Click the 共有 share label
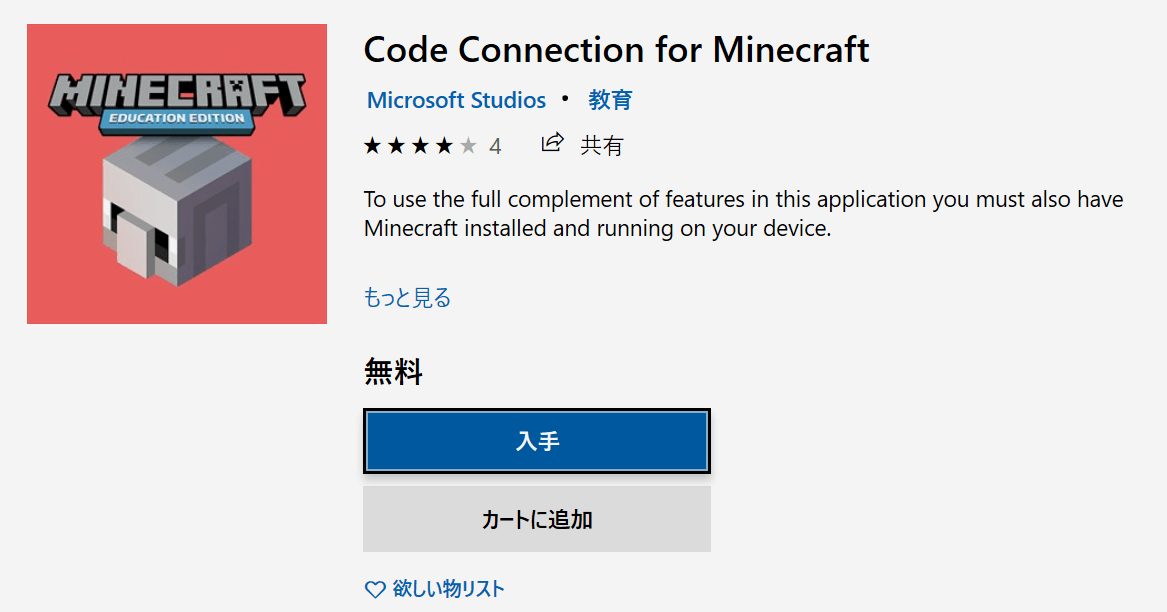The image size is (1167, 612). (601, 146)
